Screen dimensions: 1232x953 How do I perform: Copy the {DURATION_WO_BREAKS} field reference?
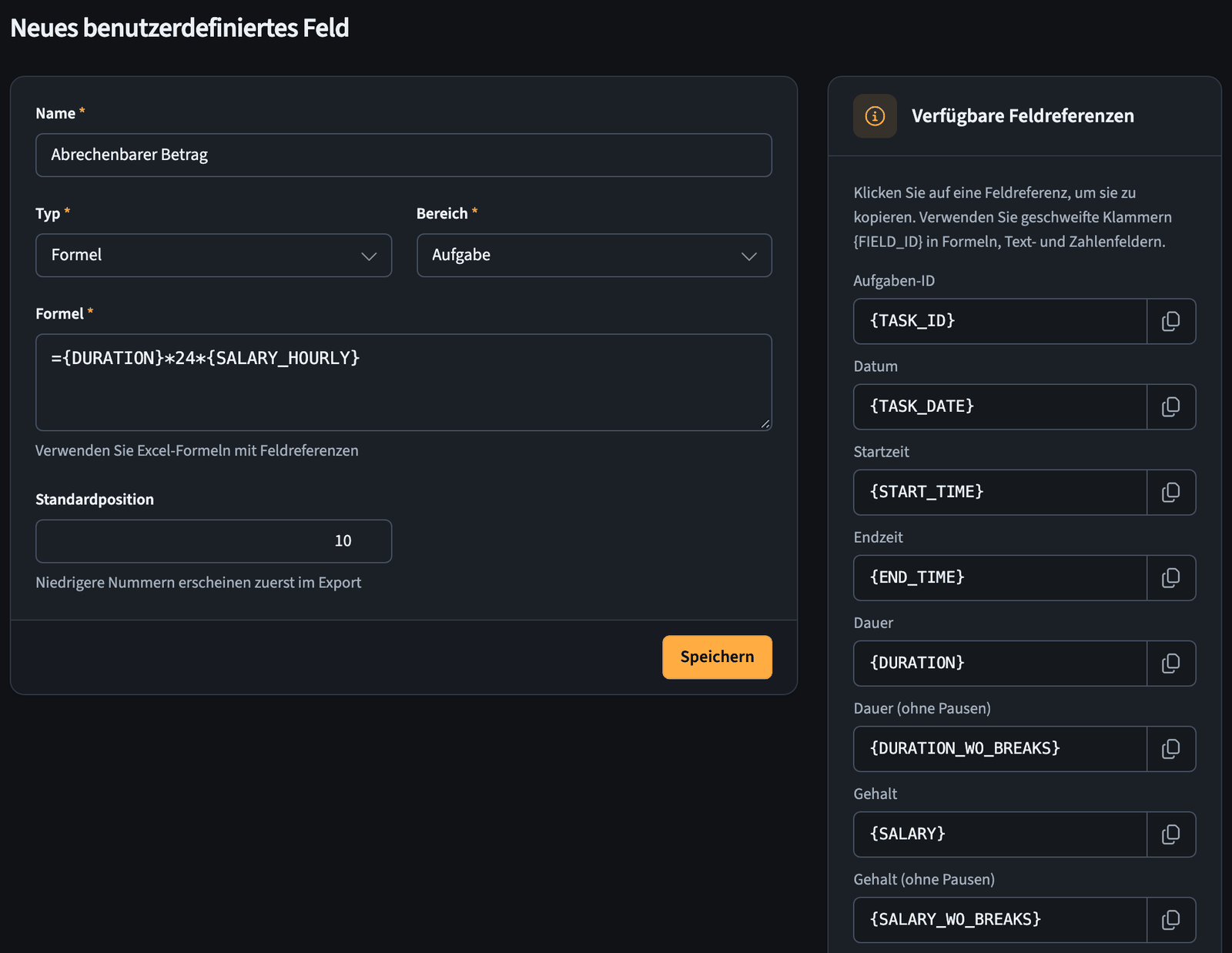click(x=1171, y=748)
